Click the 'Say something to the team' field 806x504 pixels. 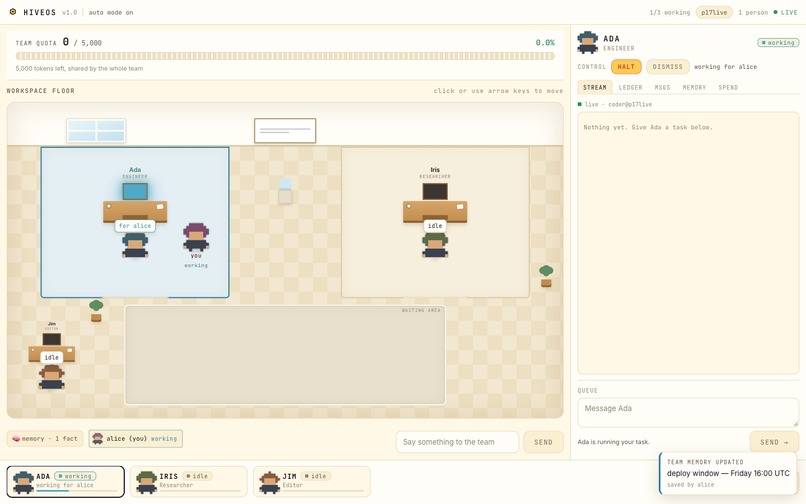pos(457,442)
